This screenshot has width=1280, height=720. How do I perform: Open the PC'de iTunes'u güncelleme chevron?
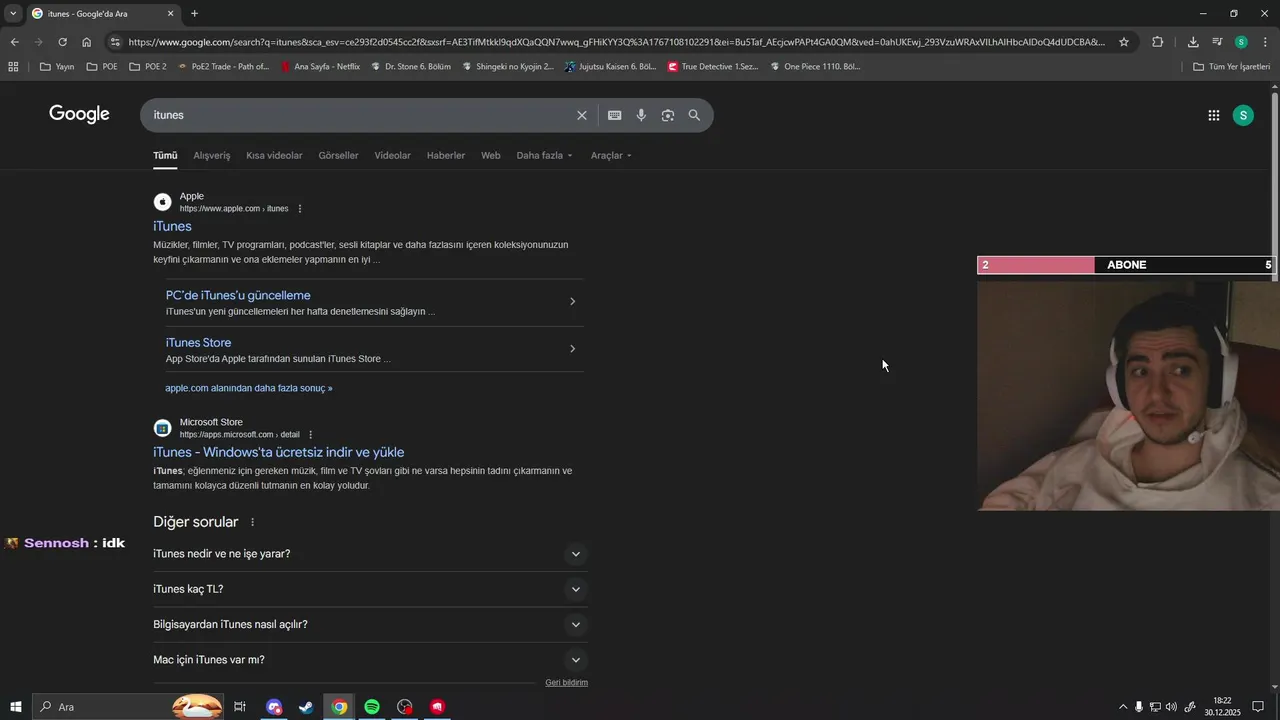[572, 301]
